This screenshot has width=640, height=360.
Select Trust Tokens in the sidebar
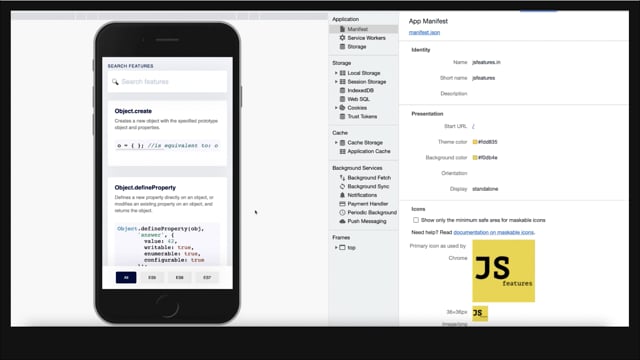tap(362, 116)
